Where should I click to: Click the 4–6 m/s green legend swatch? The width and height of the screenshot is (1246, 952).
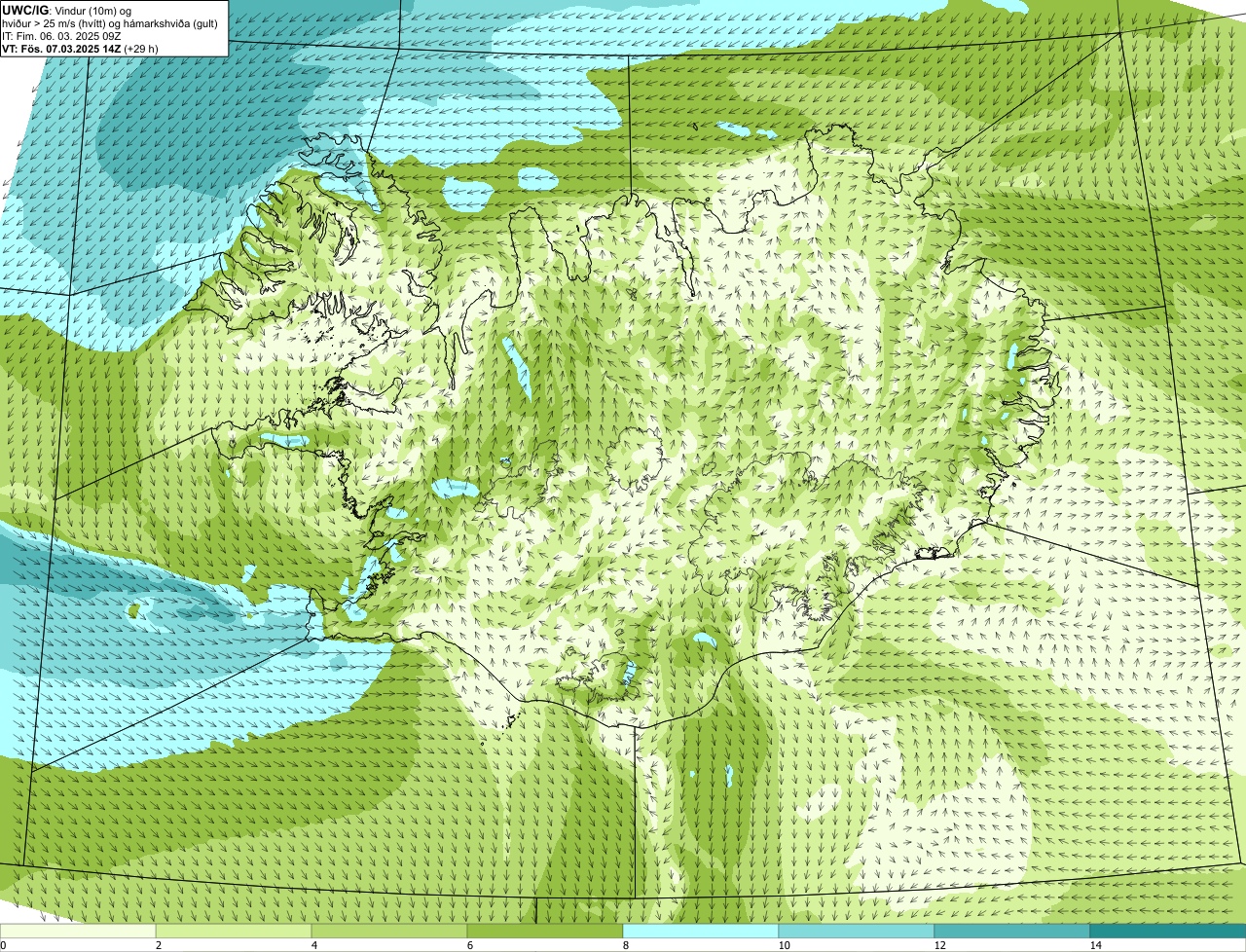[389, 931]
